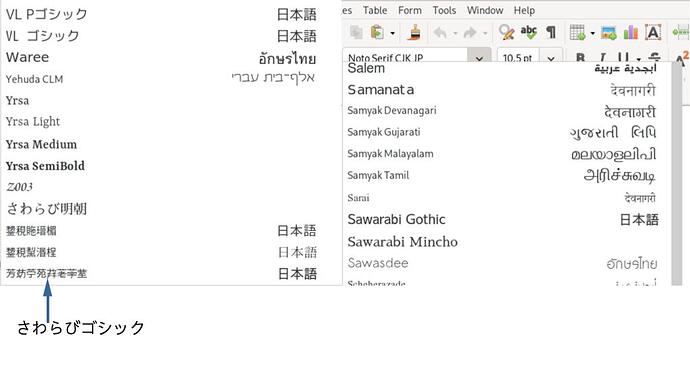This screenshot has height=368, width=690.
Task: Click the Redo arrow icon
Action: pyautogui.click(x=470, y=33)
